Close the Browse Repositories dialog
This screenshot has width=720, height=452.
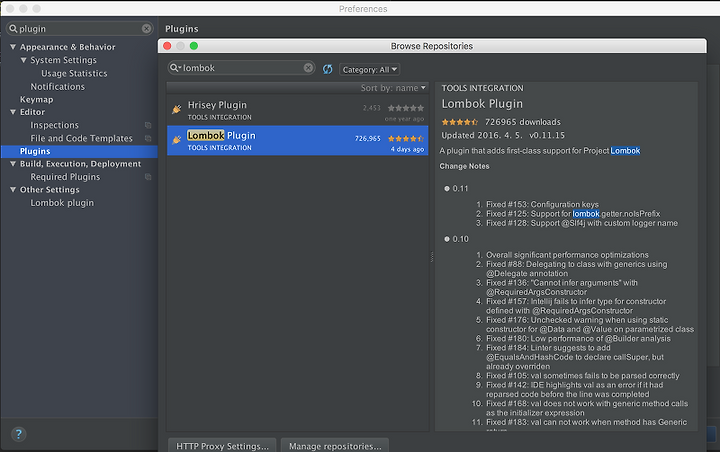tap(167, 46)
